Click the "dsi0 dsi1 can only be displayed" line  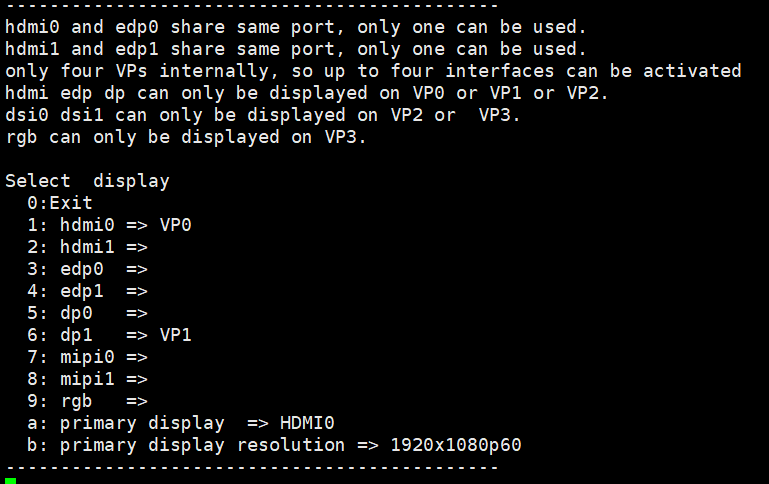pyautogui.click(x=262, y=115)
